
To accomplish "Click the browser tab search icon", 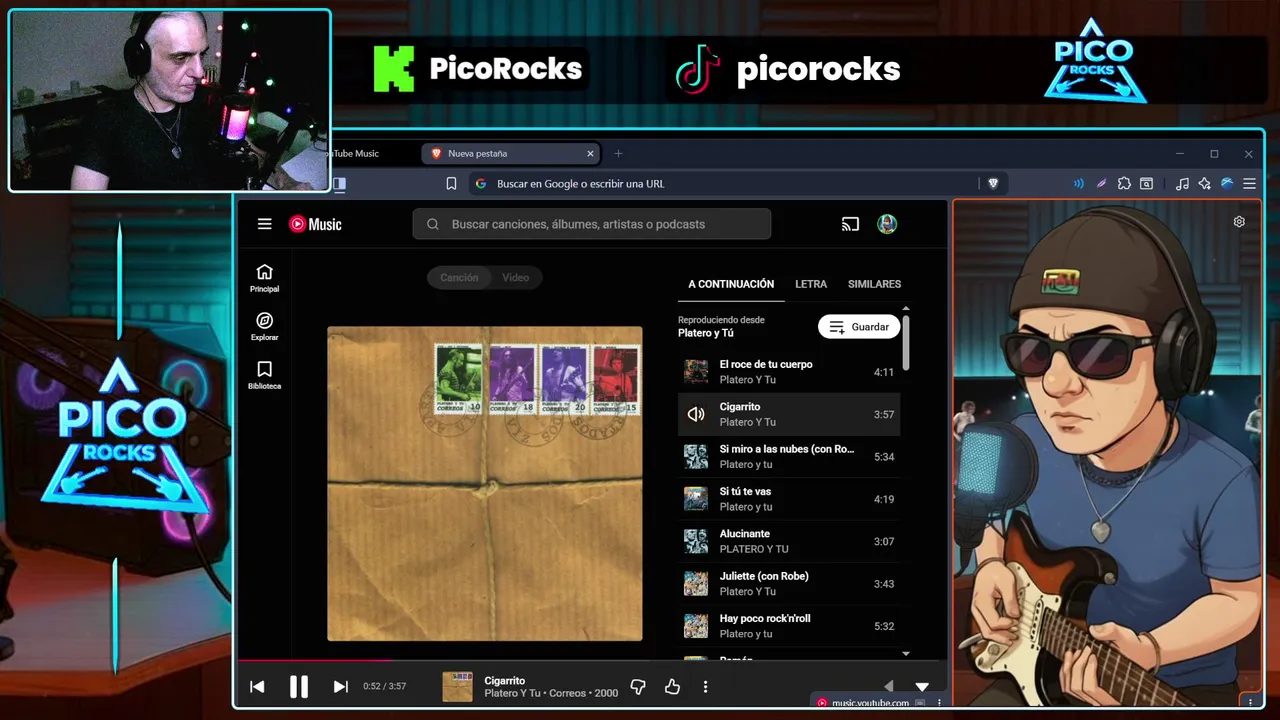I will (x=1146, y=184).
